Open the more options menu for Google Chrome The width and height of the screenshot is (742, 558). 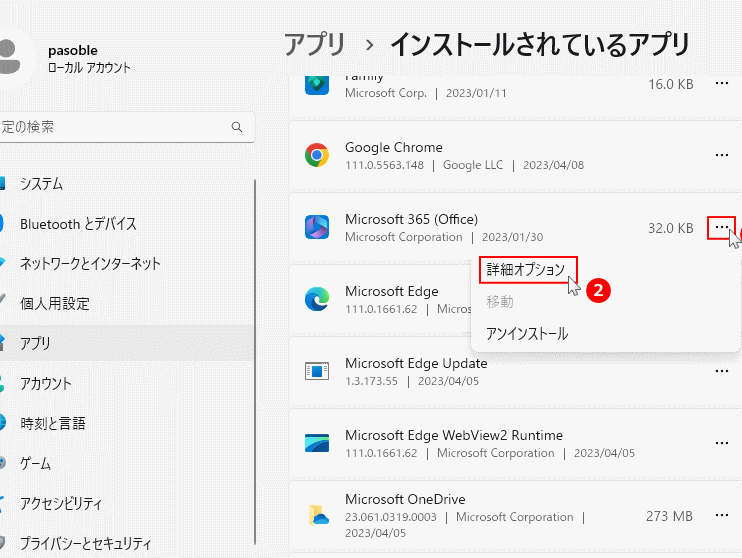722,155
